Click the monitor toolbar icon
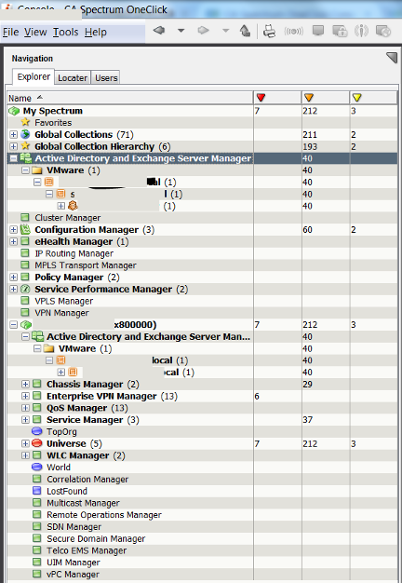This screenshot has height=583, width=402. pyautogui.click(x=318, y=30)
